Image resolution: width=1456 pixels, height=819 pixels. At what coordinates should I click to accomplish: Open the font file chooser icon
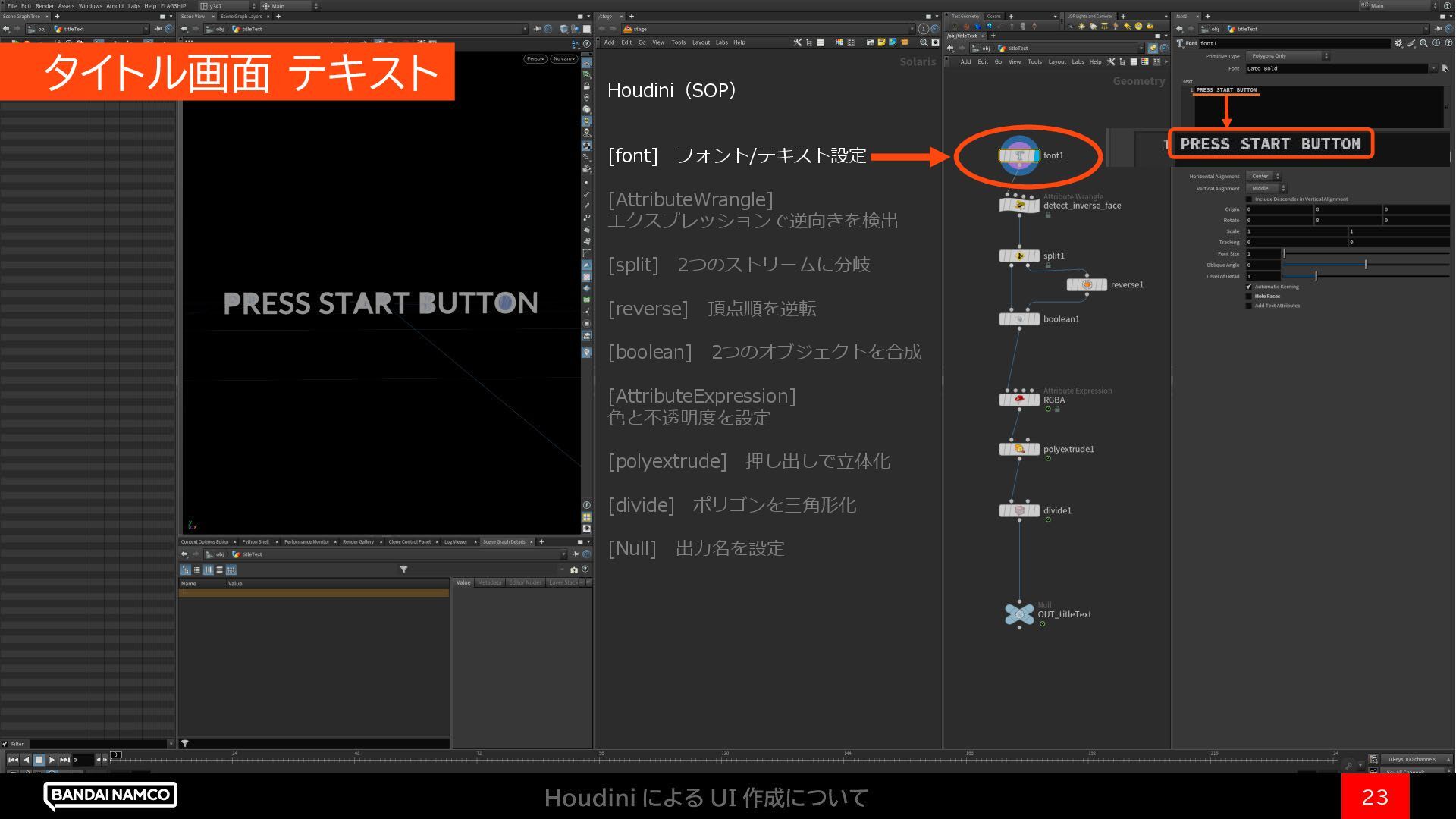[1445, 68]
